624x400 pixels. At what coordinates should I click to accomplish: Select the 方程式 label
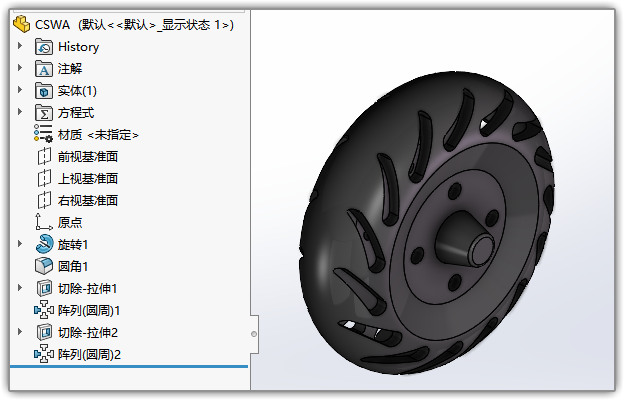pos(76,113)
